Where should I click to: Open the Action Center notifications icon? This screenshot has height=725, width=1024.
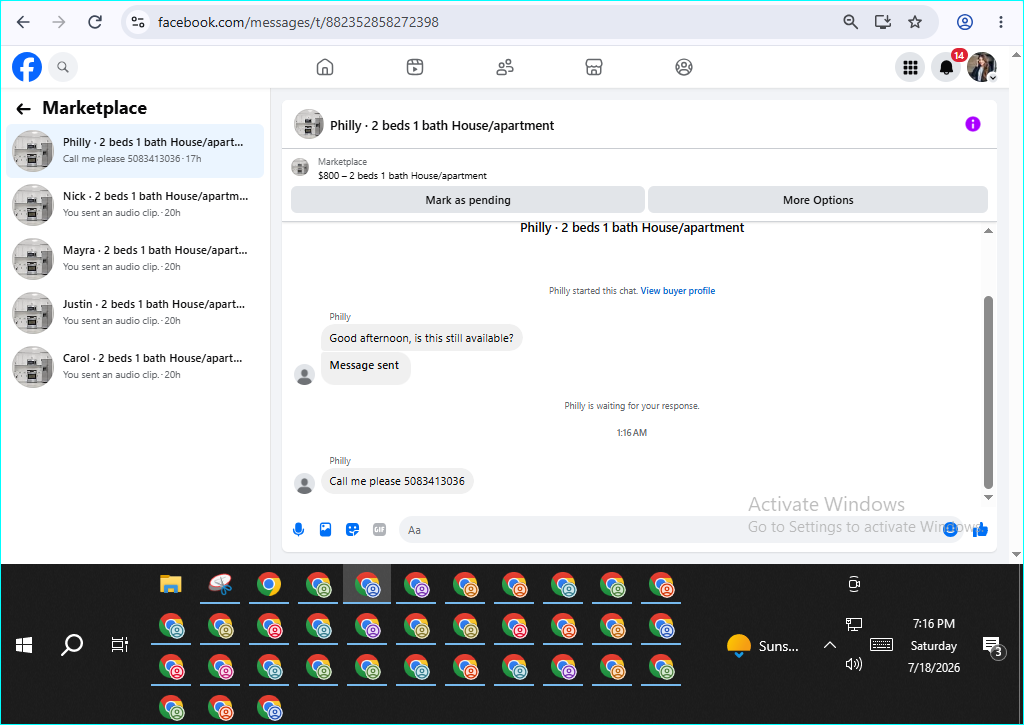[x=992, y=647]
